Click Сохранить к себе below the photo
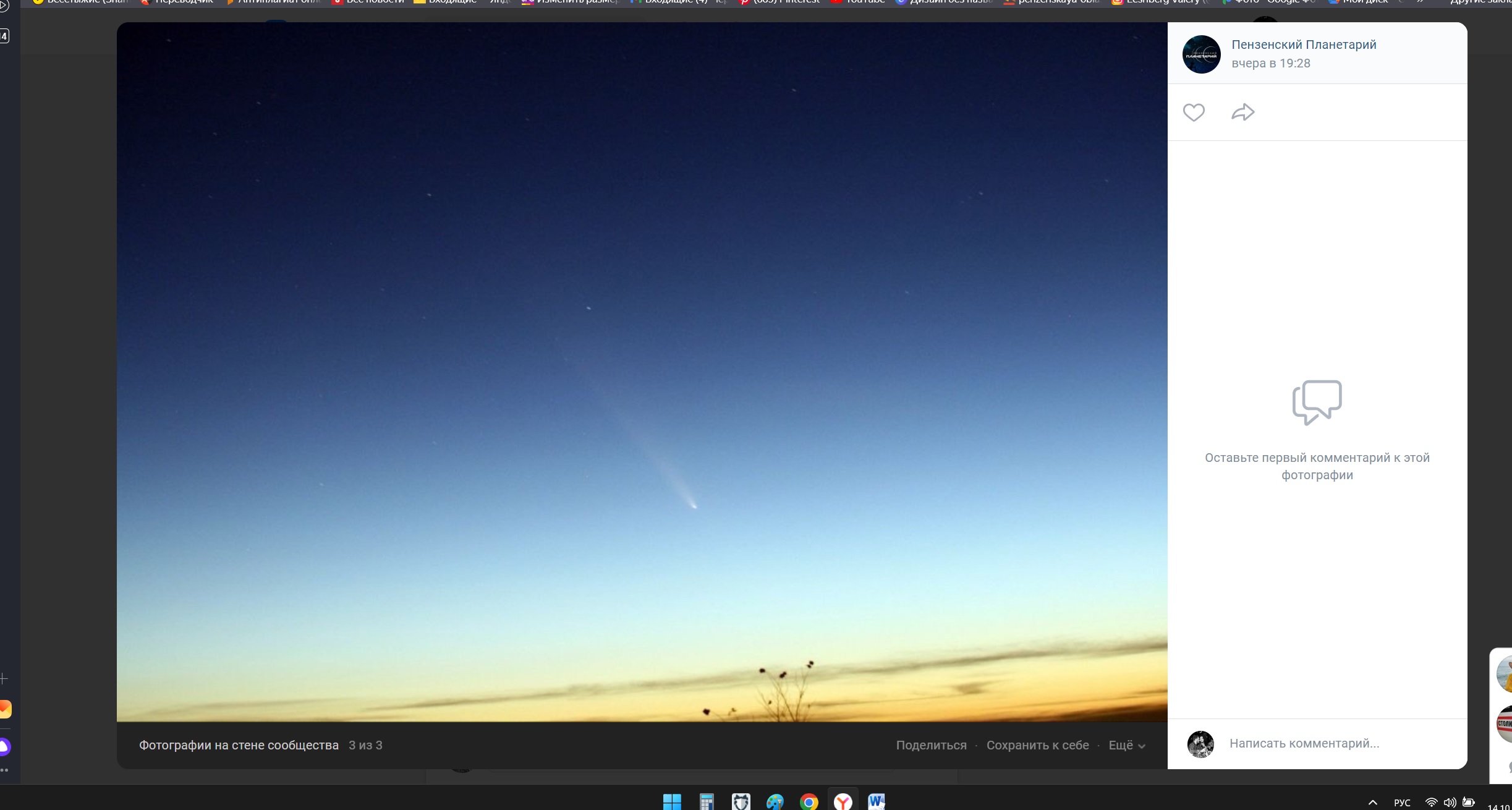 [x=1037, y=745]
